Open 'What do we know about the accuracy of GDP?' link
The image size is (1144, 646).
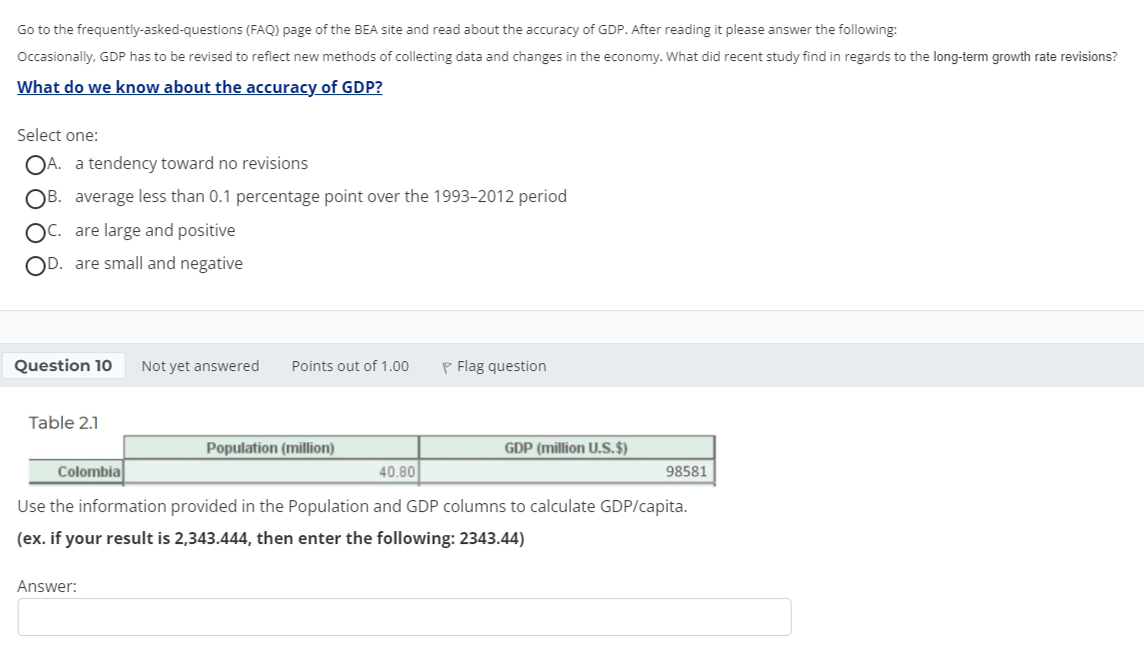200,87
